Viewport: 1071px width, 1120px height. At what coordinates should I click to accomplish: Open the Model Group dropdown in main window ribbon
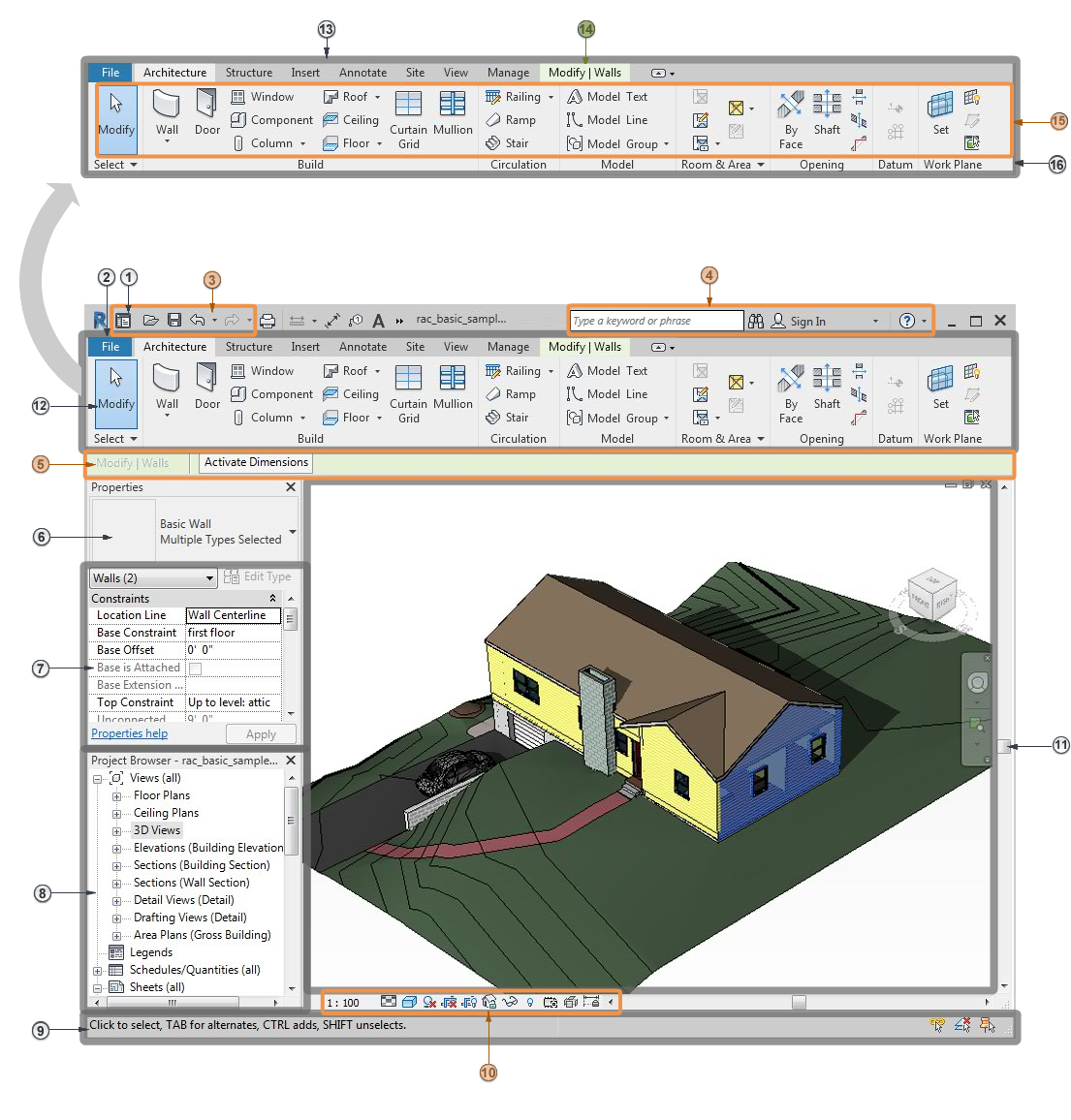coord(666,418)
